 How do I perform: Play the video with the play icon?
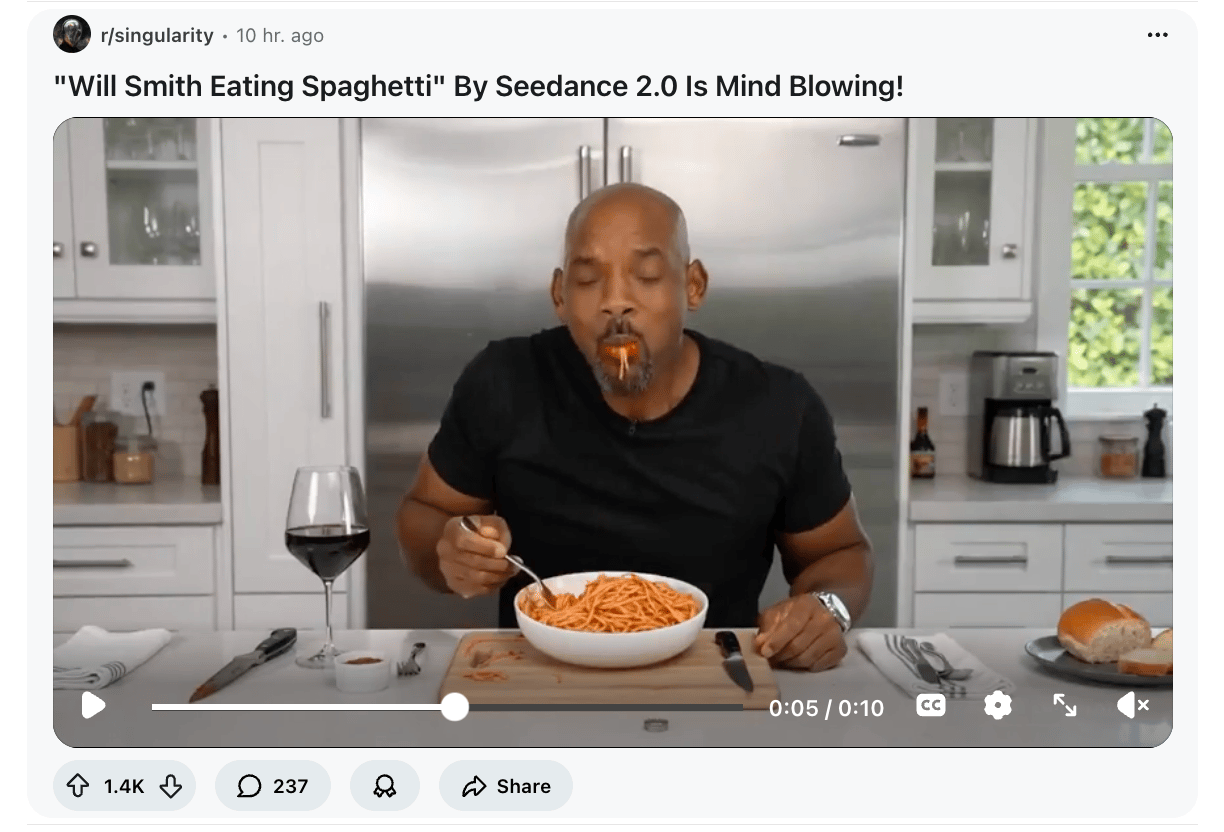coord(93,707)
